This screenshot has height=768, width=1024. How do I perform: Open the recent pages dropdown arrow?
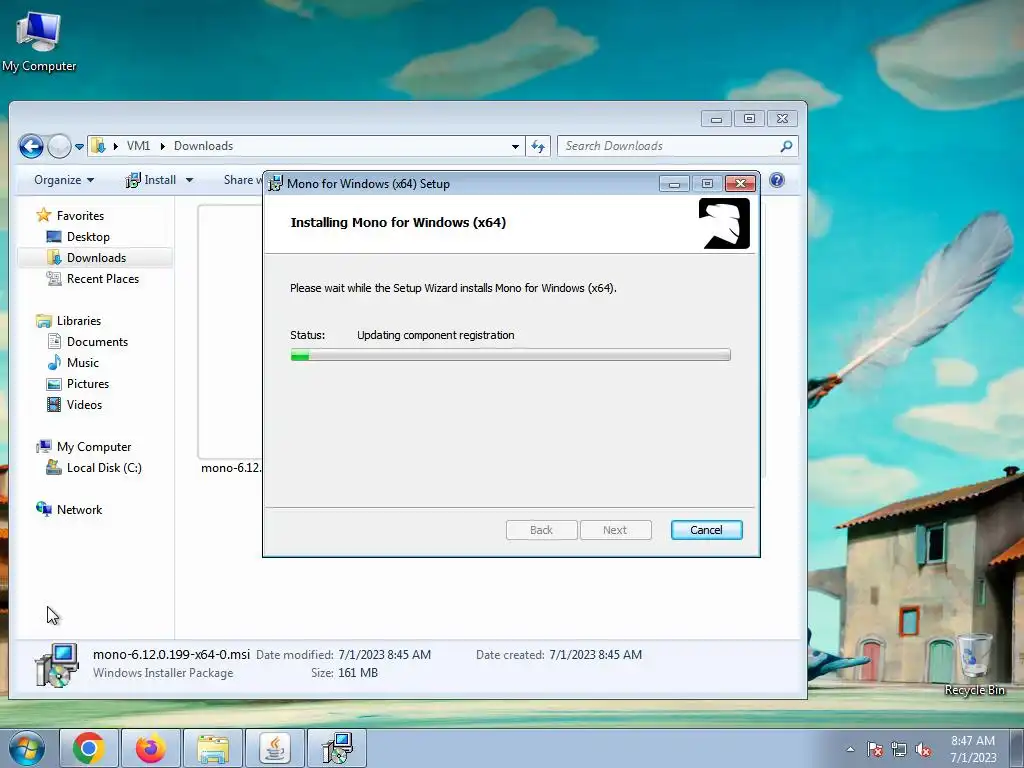click(80, 147)
